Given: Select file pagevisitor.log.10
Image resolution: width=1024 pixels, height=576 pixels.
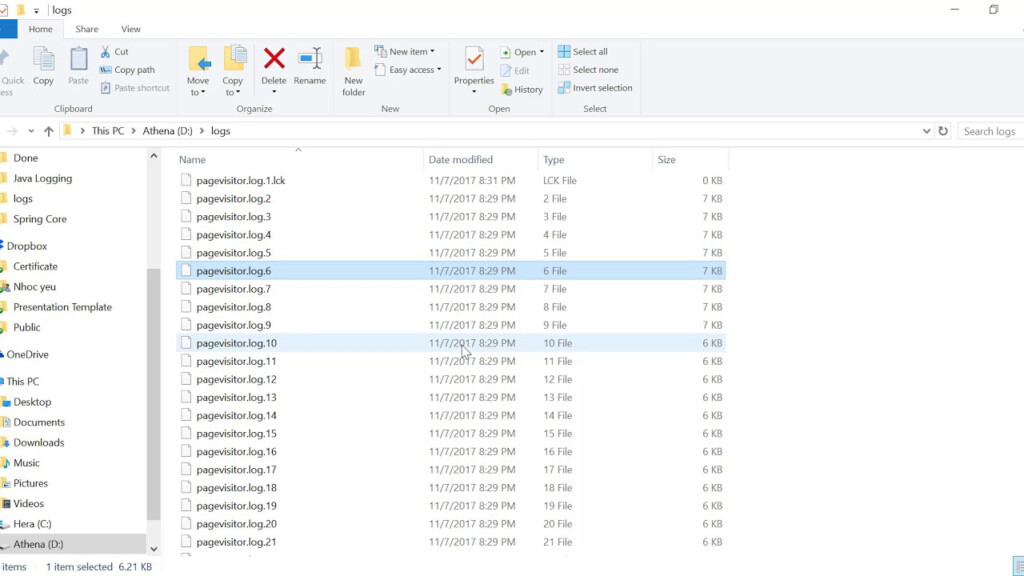Looking at the screenshot, I should tap(451, 343).
